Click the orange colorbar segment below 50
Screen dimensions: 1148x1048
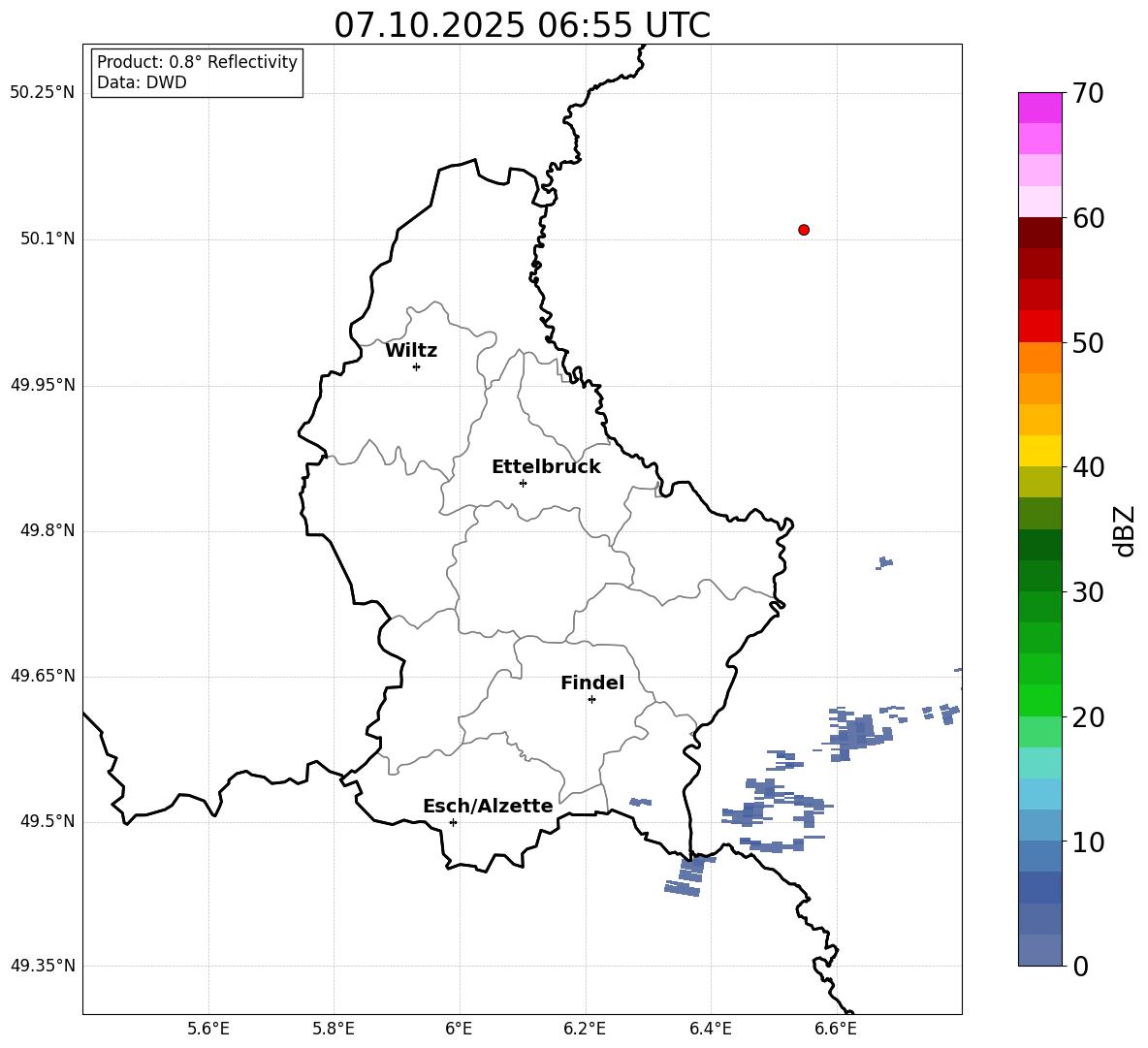[1039, 357]
